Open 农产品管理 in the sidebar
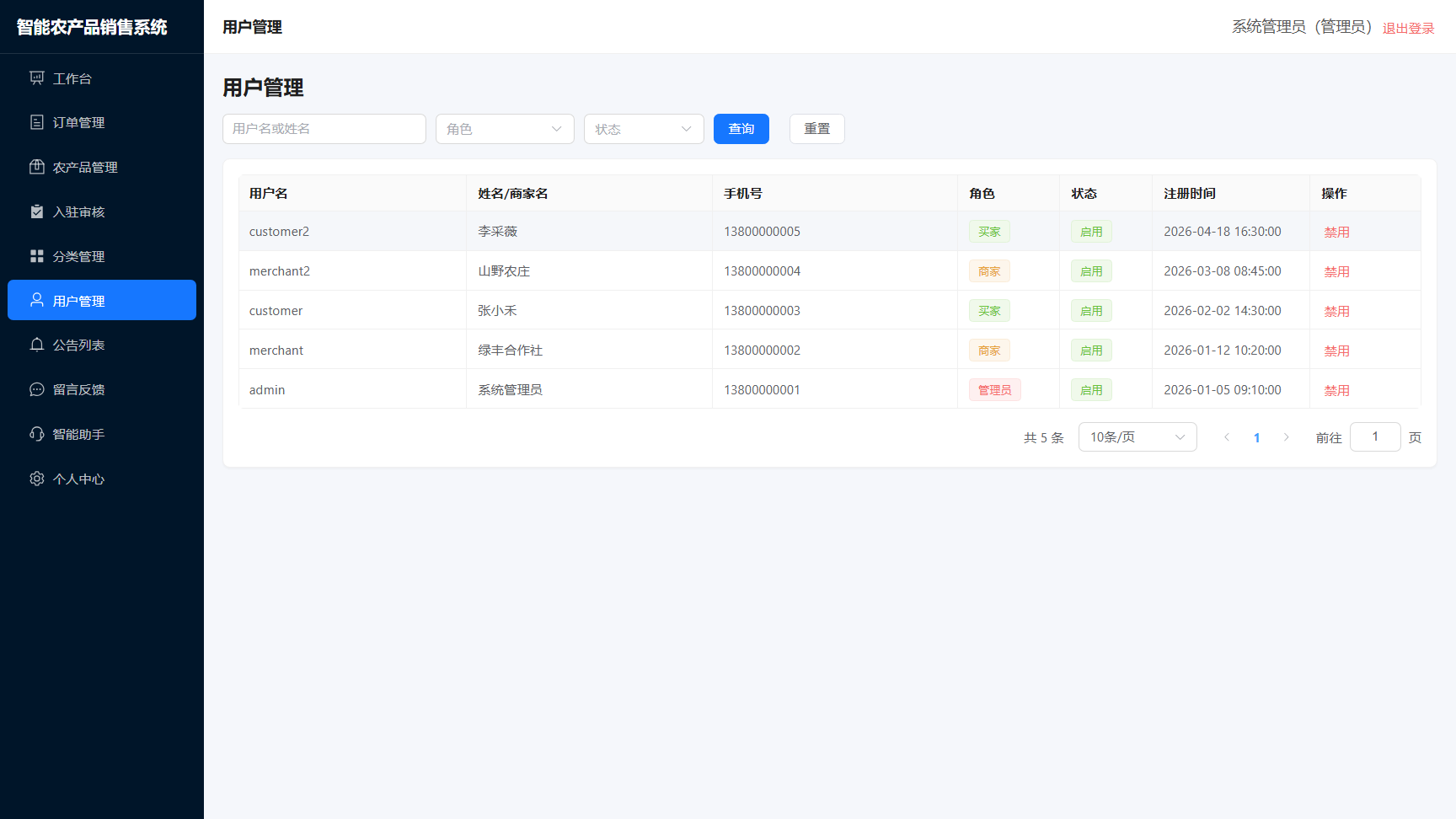 point(102,167)
